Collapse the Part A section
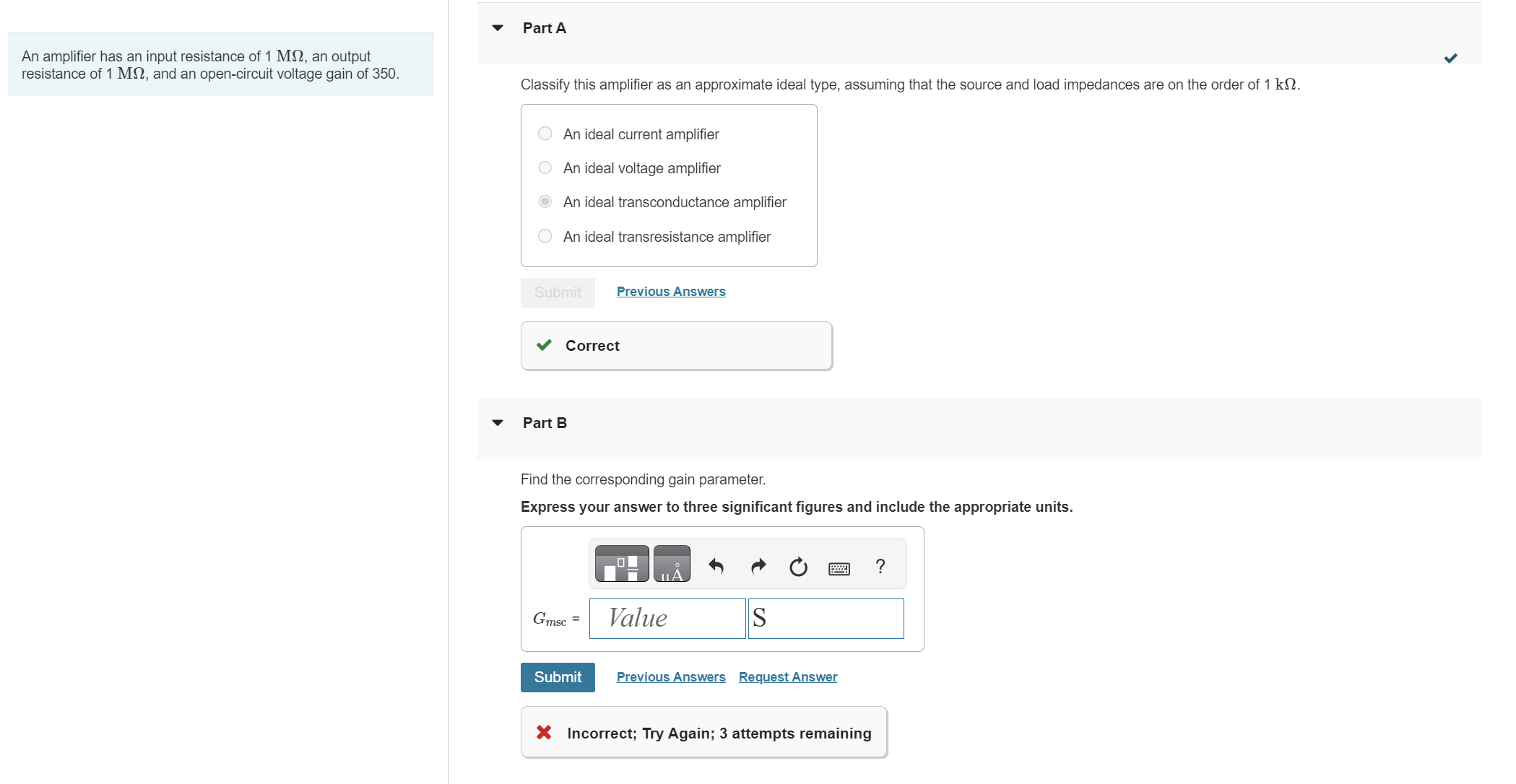 coord(498,28)
